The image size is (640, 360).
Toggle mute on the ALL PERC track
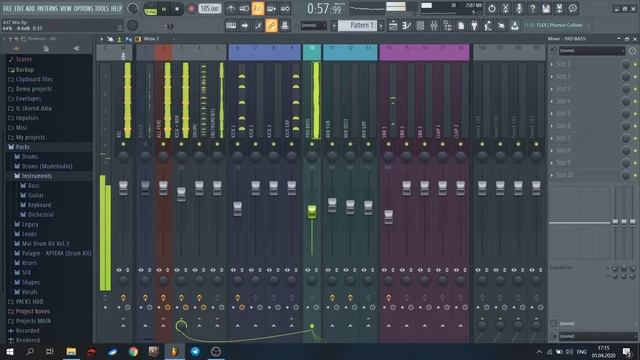tap(163, 144)
